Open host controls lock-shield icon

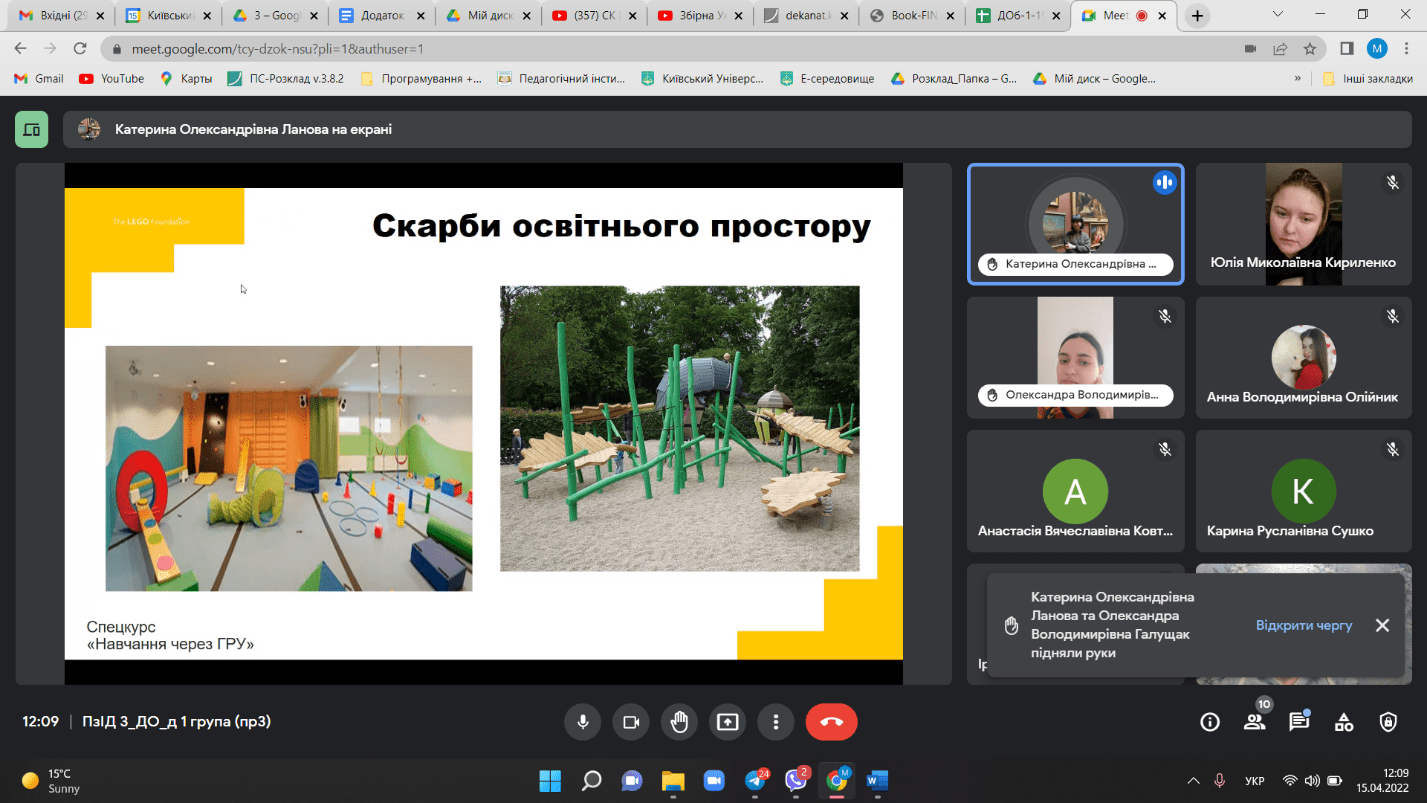[x=1388, y=722]
